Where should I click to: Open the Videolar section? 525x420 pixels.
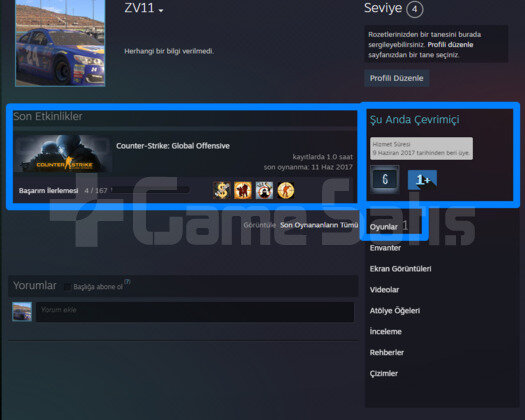point(384,290)
